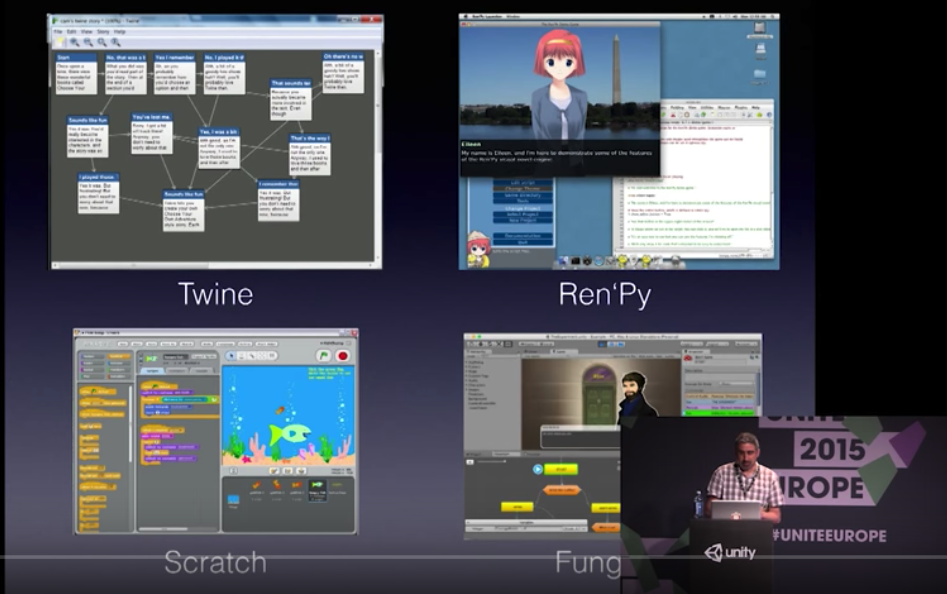
Task: Open the Plugins menu in the script editor
Action: tap(740, 107)
